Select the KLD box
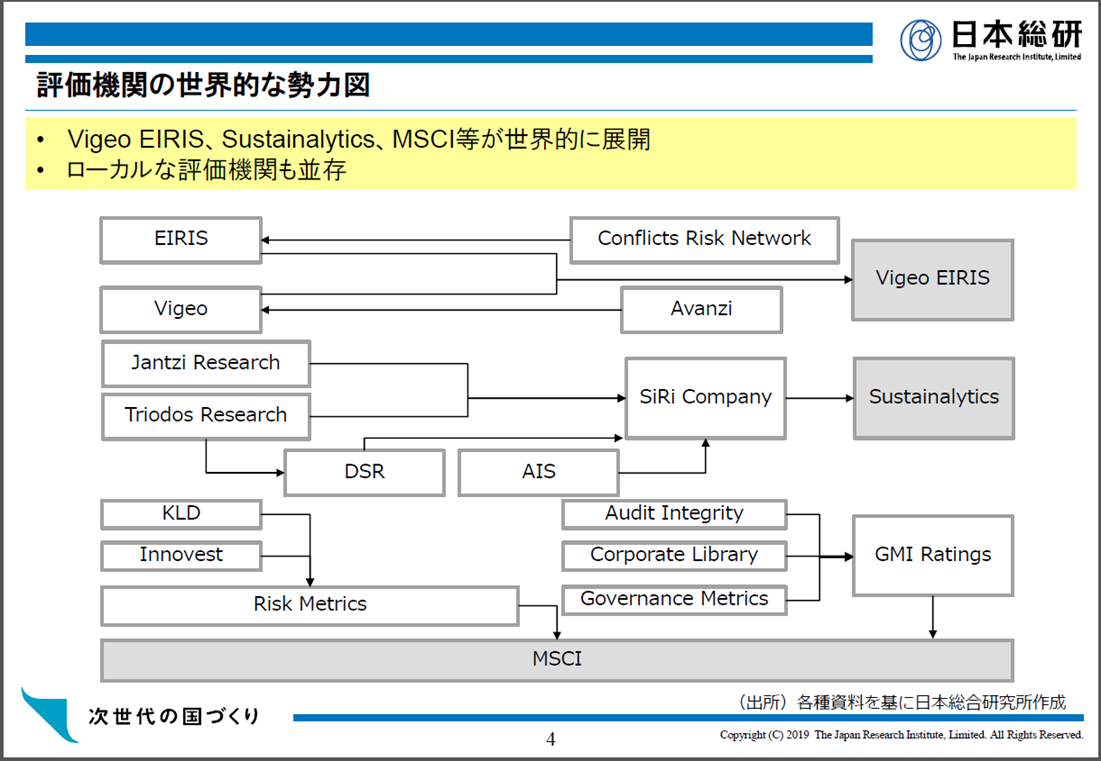This screenshot has width=1101, height=761. click(181, 514)
